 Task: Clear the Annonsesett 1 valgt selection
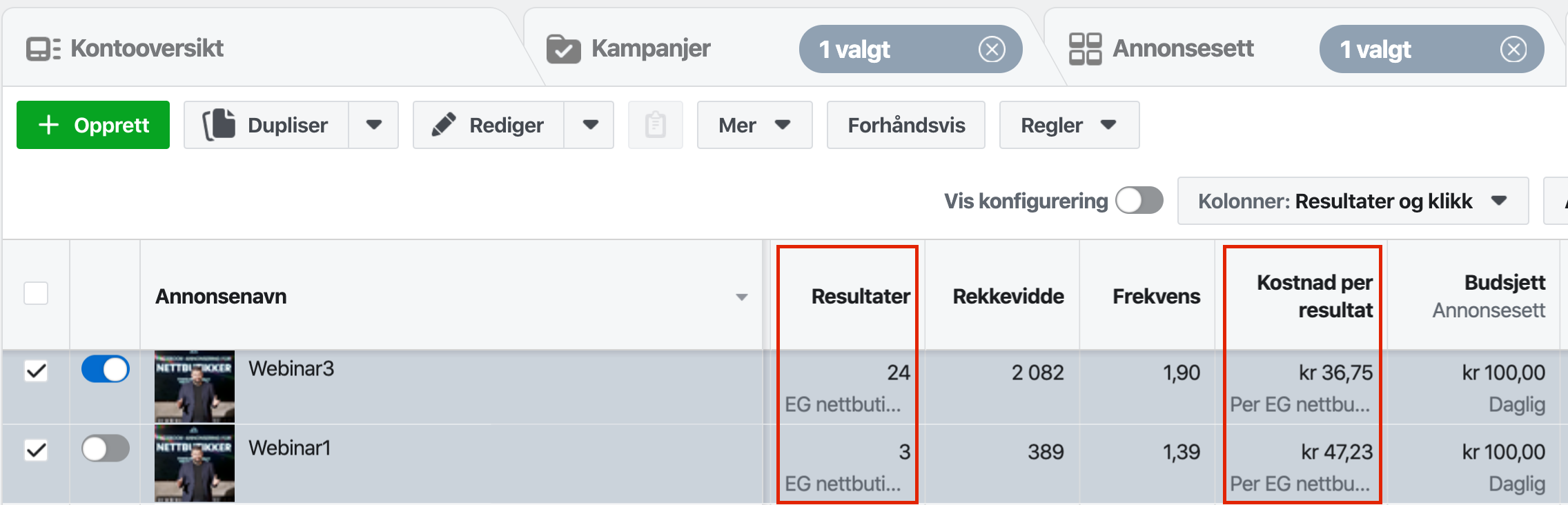[x=1513, y=50]
